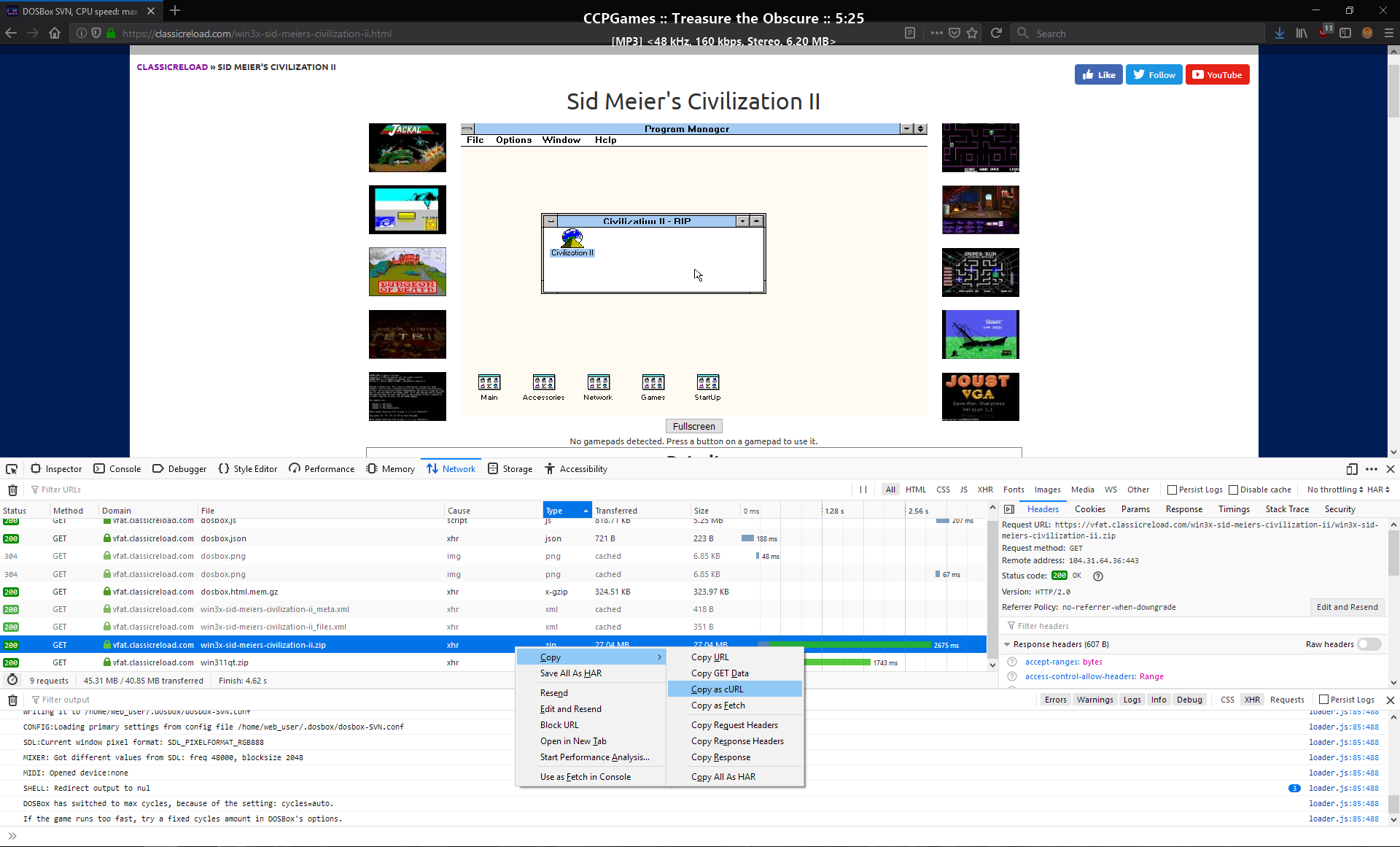Open responsive design mode icon
Image resolution: width=1400 pixels, height=847 pixels.
click(x=1351, y=469)
